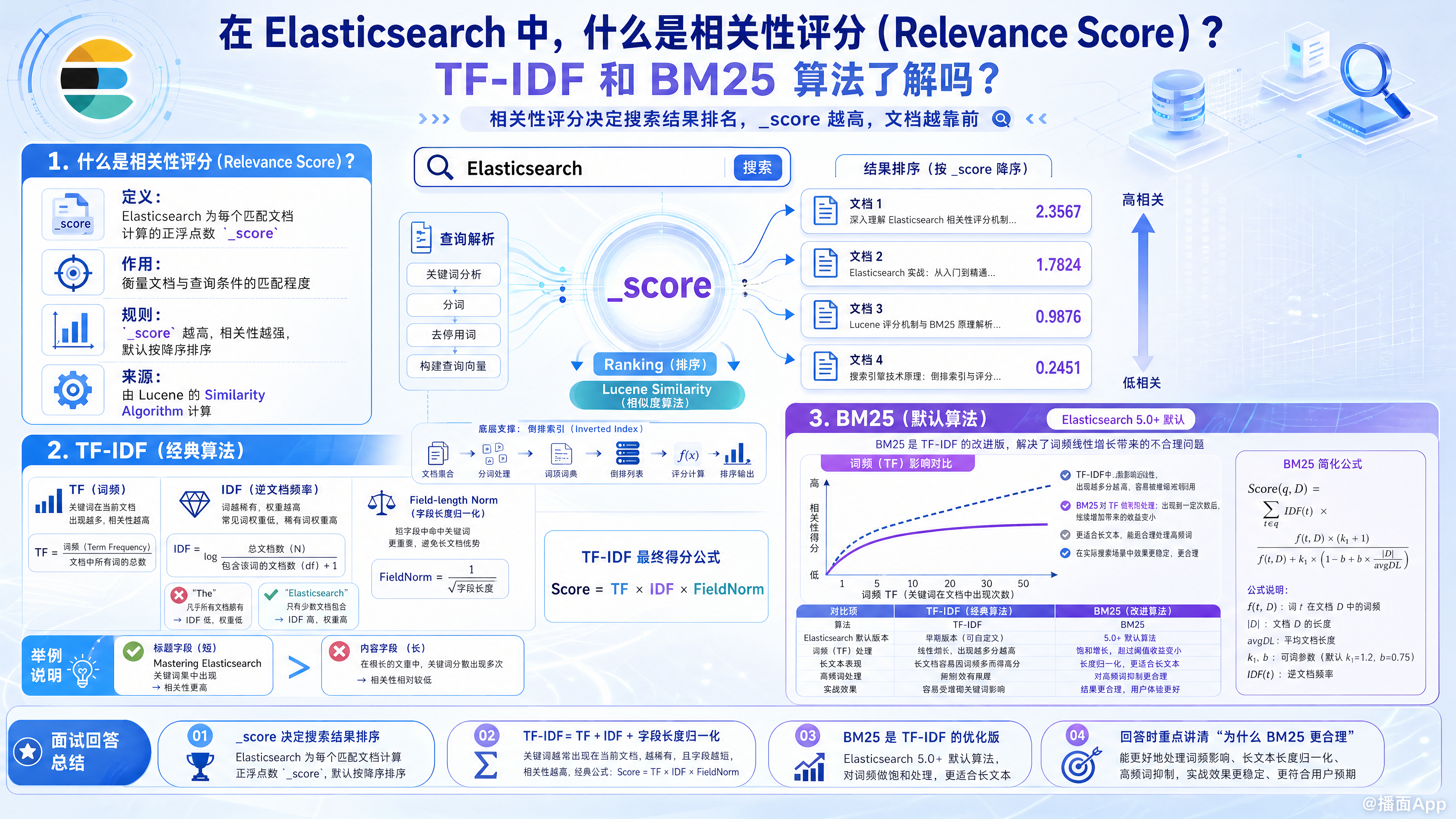Click the score value 2.3567

[1058, 212]
